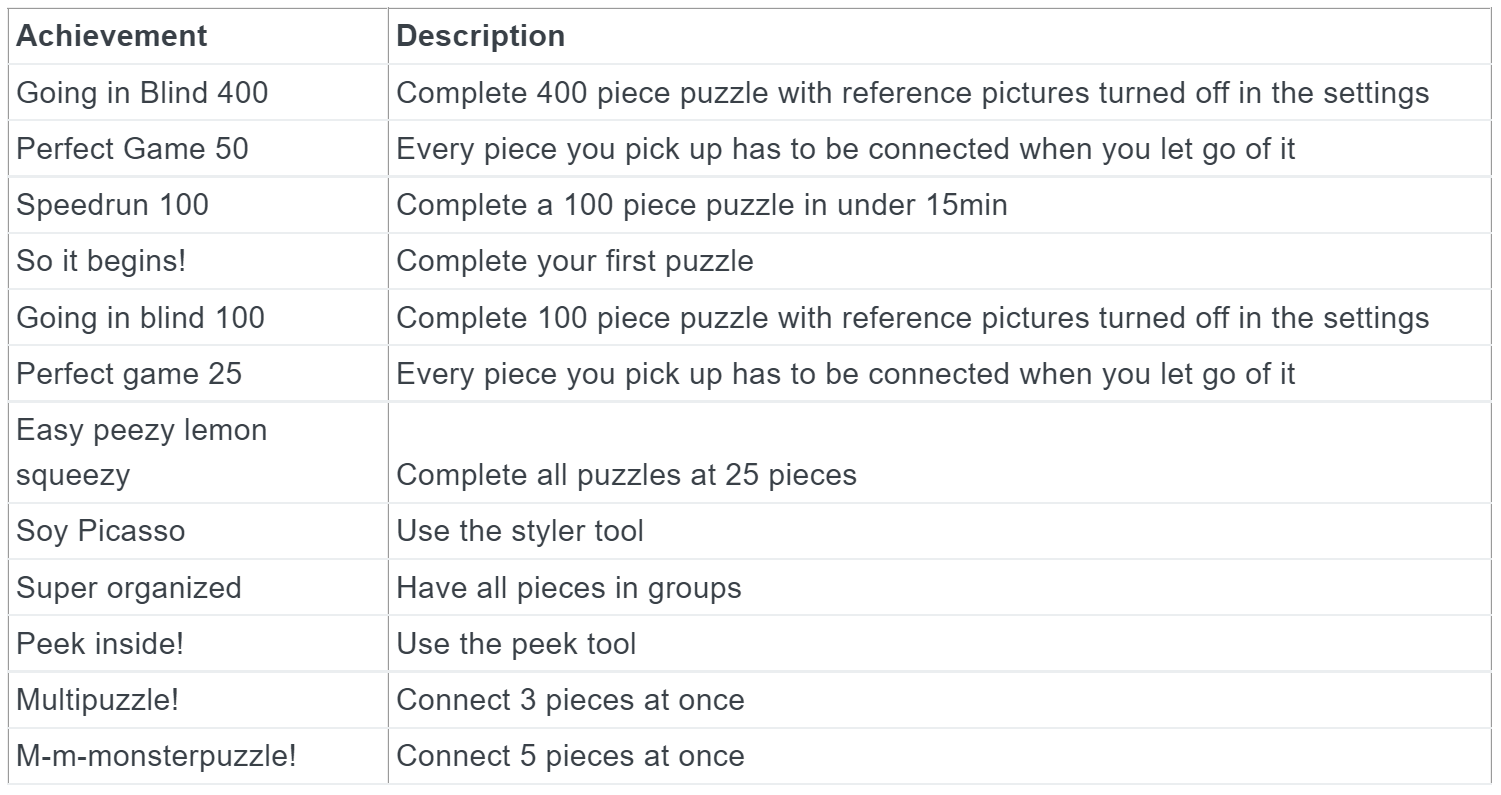The width and height of the screenshot is (1501, 795).
Task: Click the Perfect game 25 cell
Action: [x=129, y=374]
